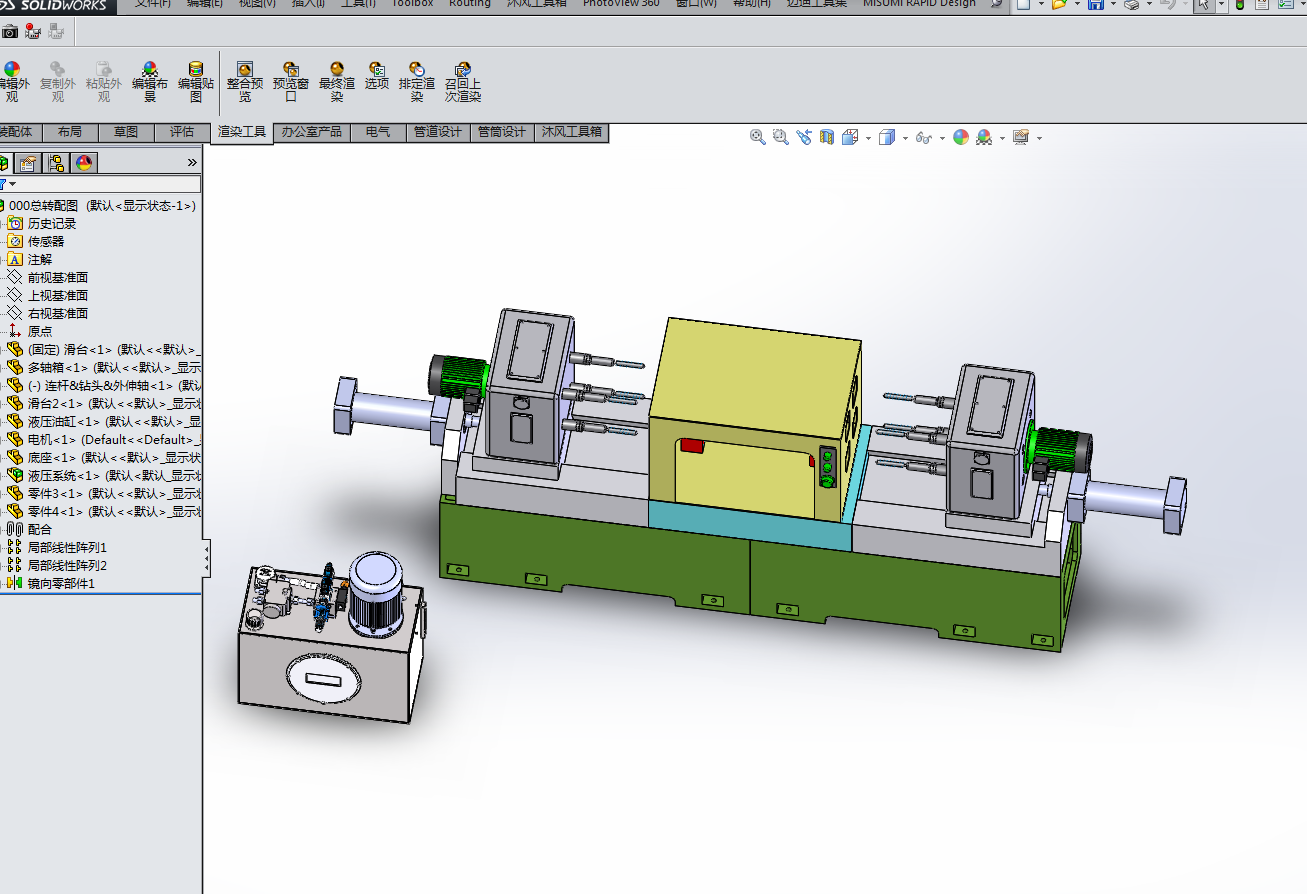
Task: Switch to the 管道设计 tab
Action: point(438,132)
